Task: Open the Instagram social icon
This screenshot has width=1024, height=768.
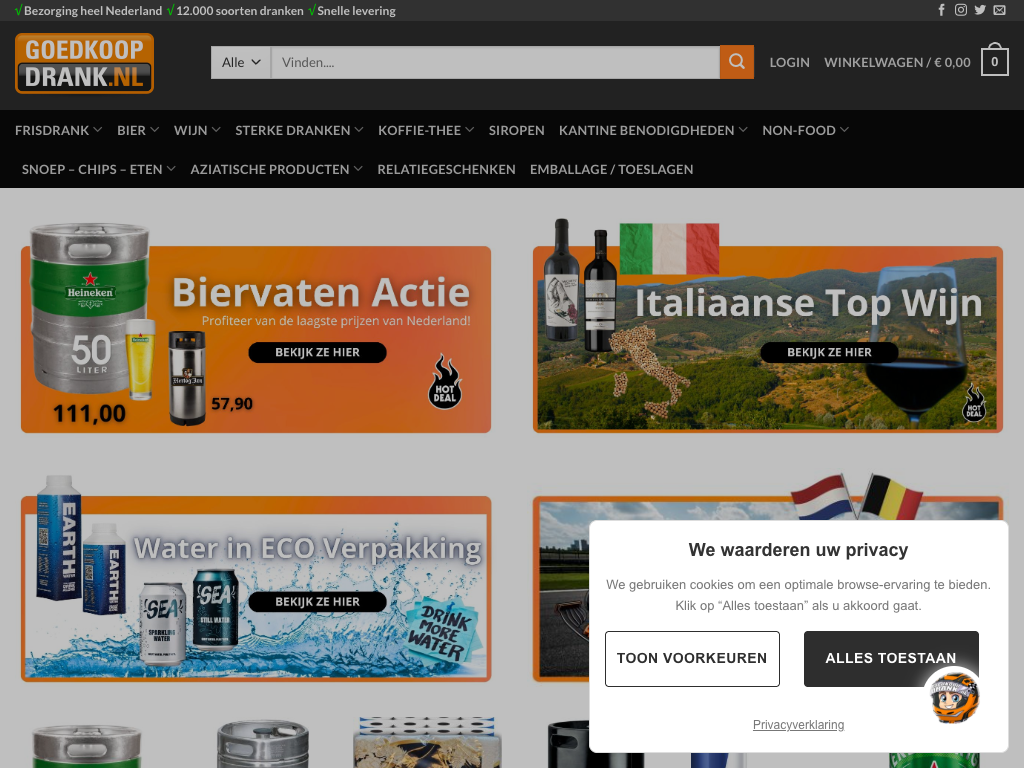Action: 961,10
